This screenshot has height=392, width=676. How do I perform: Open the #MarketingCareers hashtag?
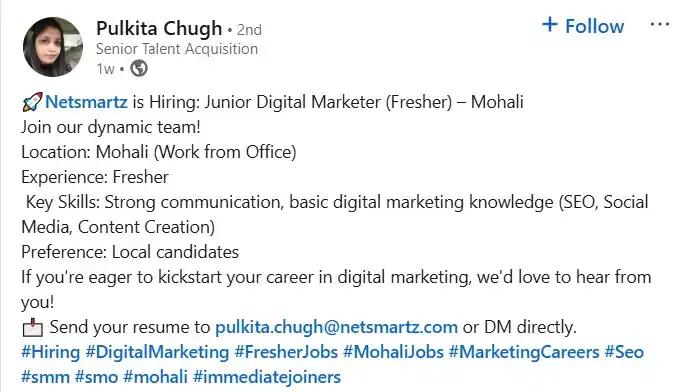tap(524, 352)
